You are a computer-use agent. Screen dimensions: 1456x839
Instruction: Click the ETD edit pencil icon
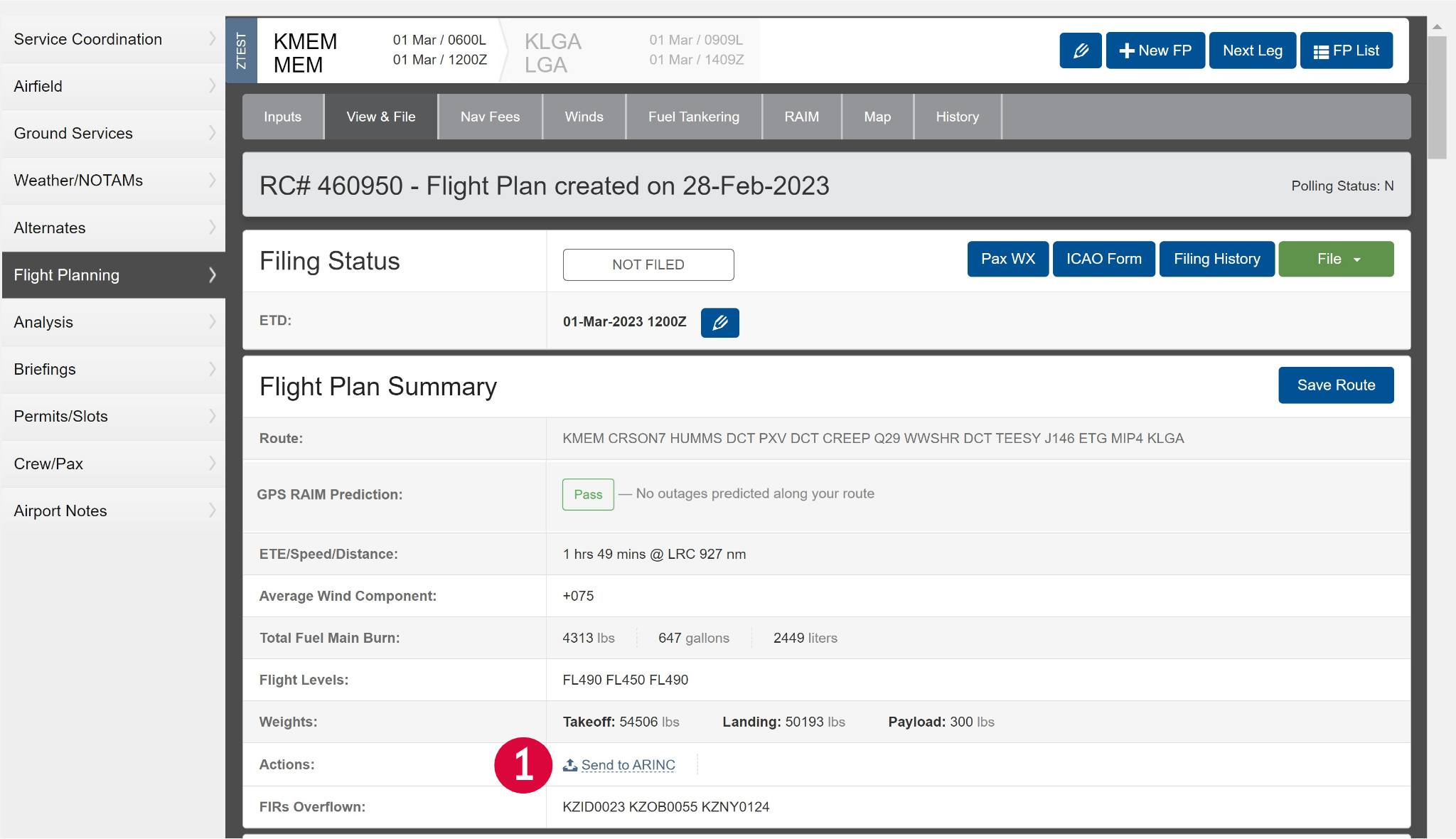(719, 322)
